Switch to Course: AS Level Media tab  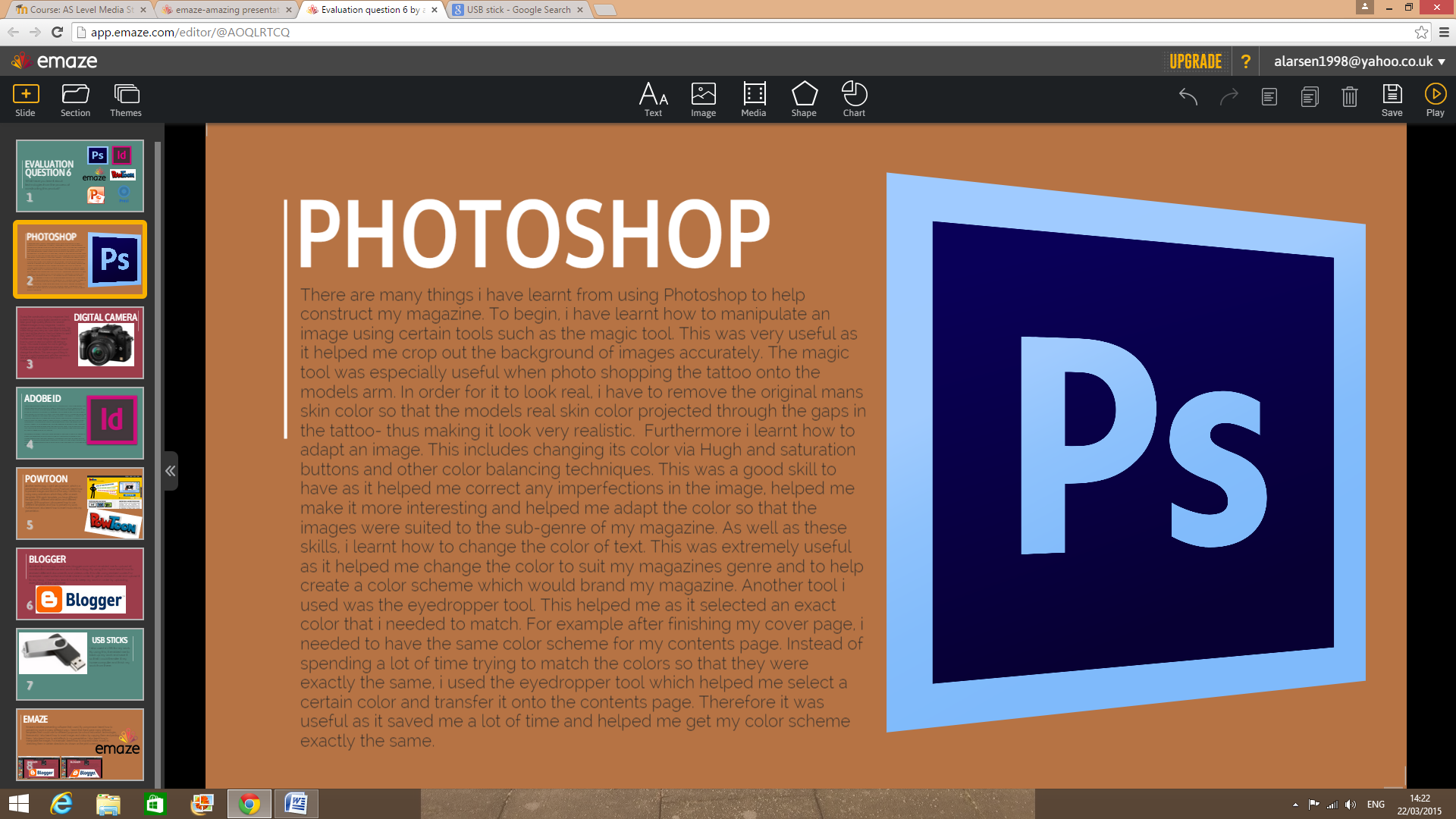pyautogui.click(x=81, y=10)
